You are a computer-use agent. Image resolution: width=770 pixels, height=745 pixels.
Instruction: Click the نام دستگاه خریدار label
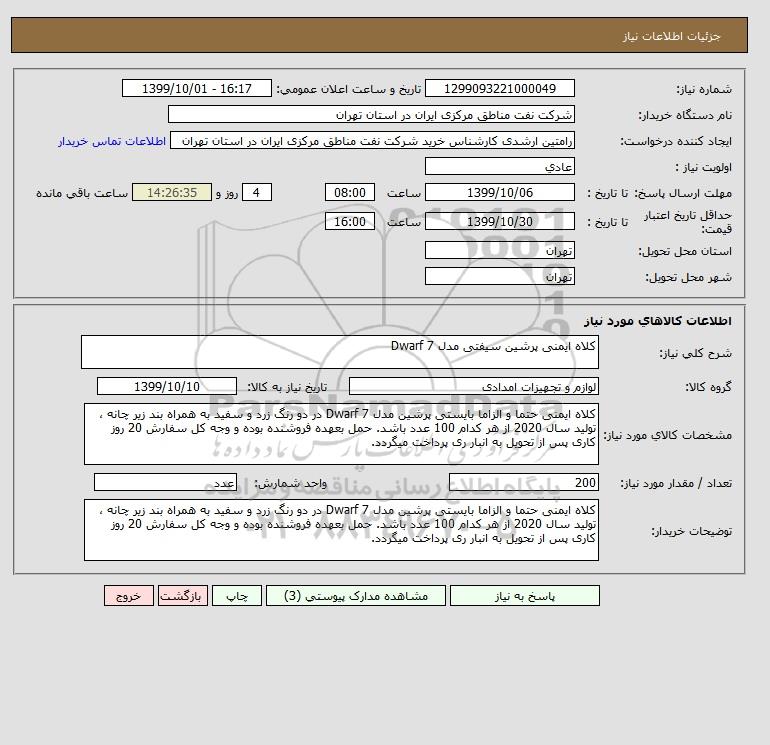pyautogui.click(x=685, y=115)
